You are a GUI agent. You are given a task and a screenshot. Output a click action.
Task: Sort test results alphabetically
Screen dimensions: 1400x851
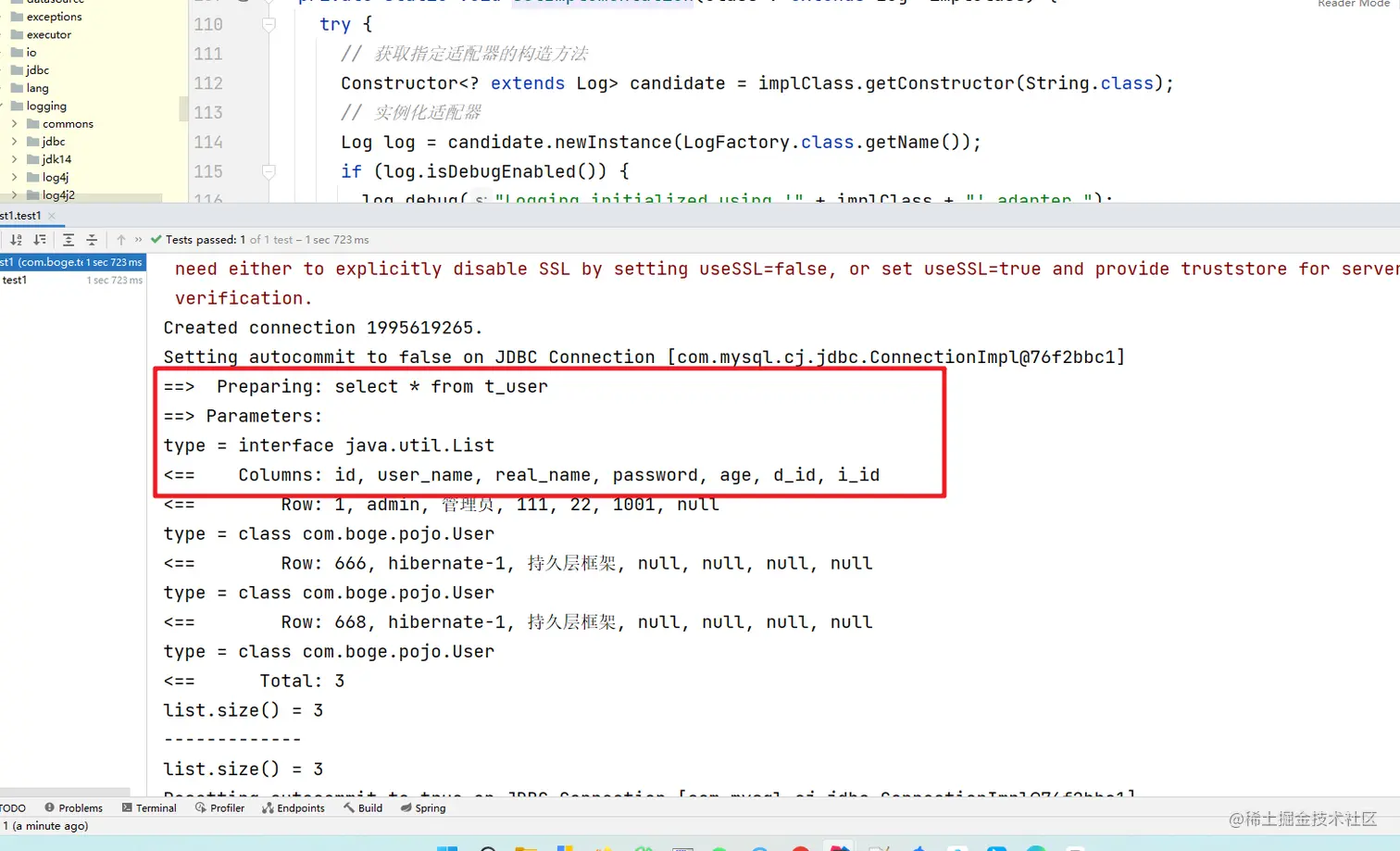[16, 240]
